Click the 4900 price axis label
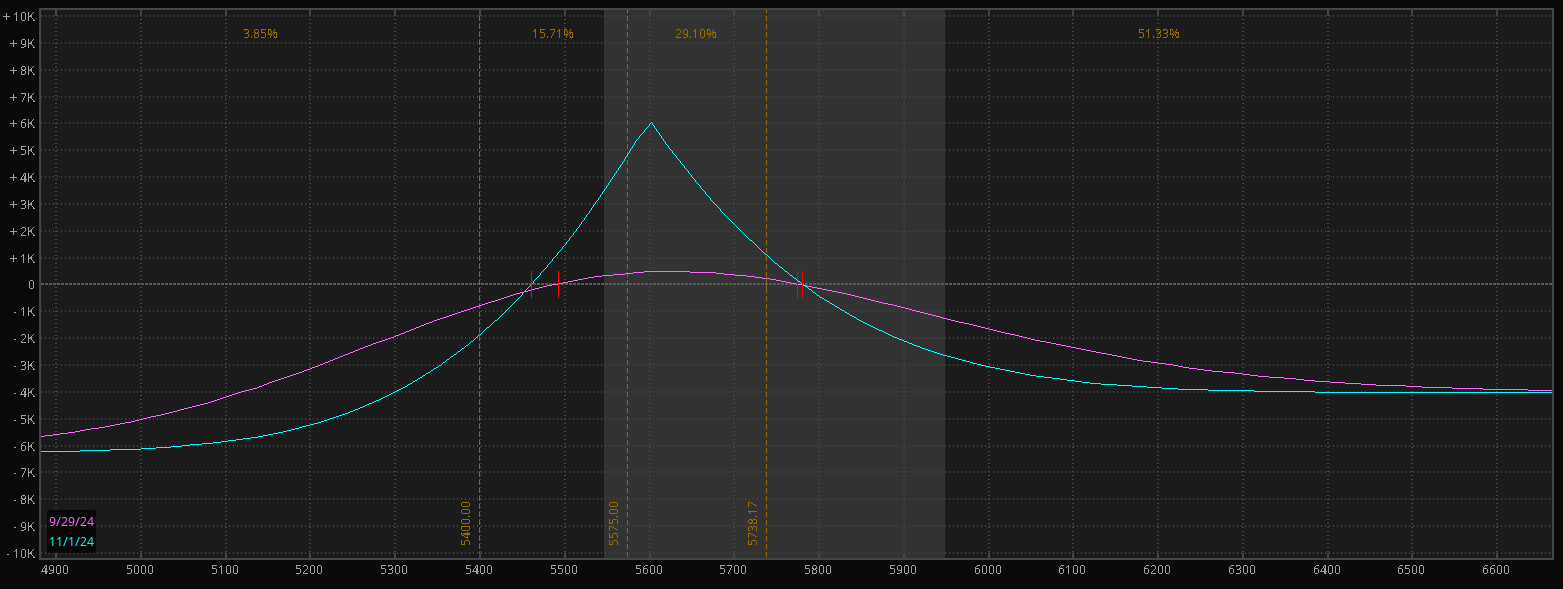Image resolution: width=1563 pixels, height=589 pixels. click(x=55, y=569)
